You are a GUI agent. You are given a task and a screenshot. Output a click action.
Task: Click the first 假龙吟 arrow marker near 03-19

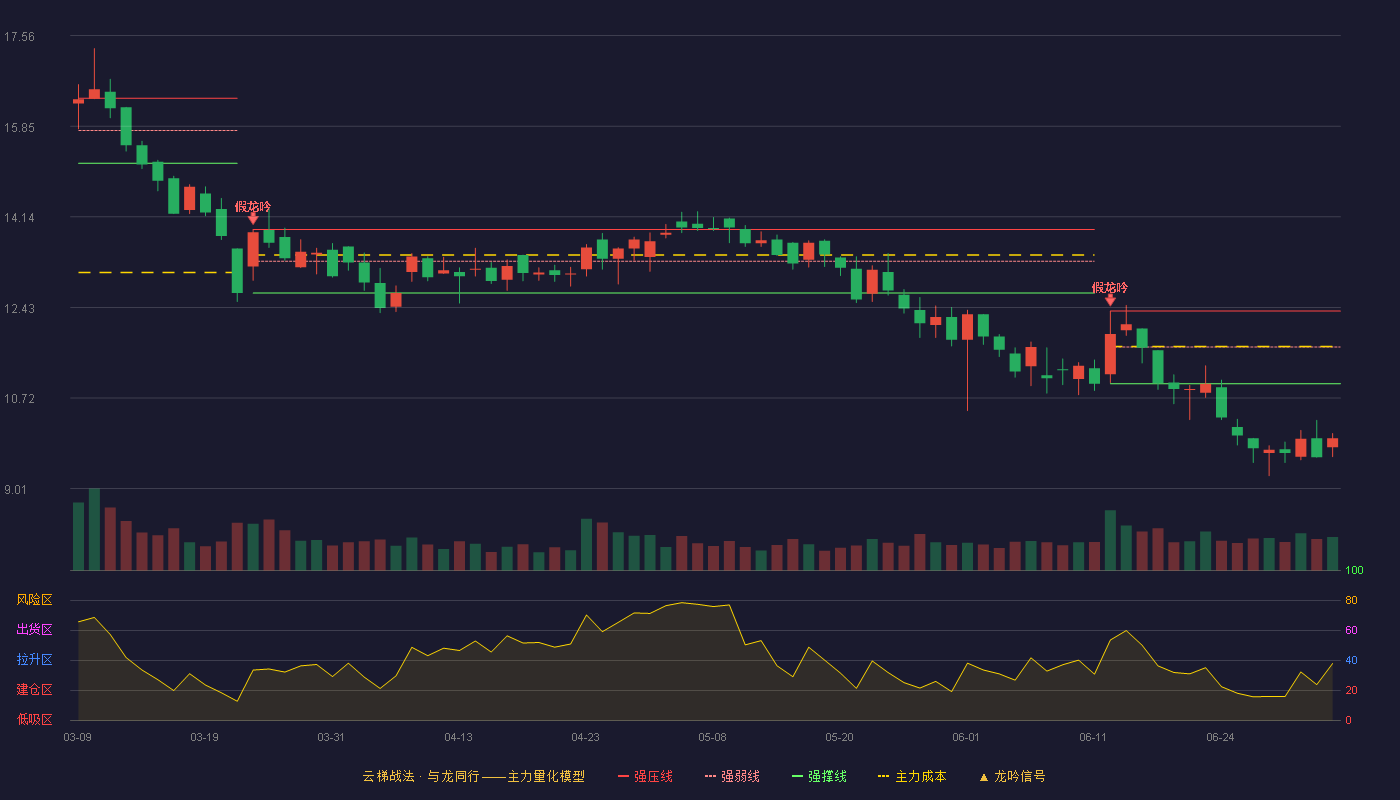click(x=253, y=218)
